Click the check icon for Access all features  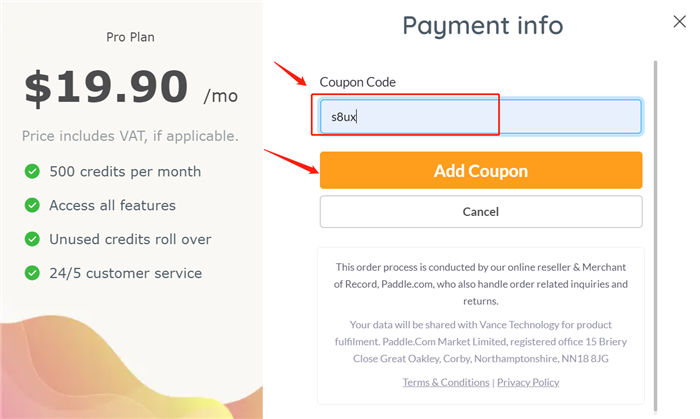click(x=32, y=205)
